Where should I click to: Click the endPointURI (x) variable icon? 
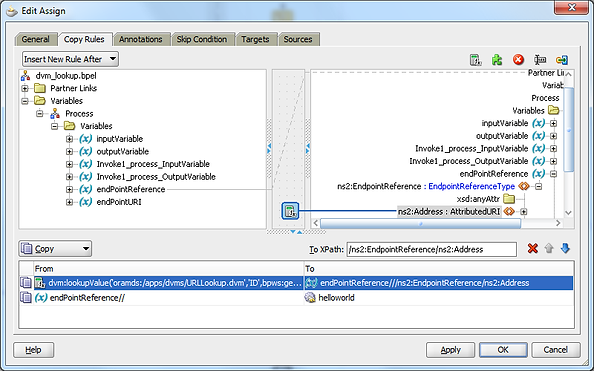pos(86,202)
